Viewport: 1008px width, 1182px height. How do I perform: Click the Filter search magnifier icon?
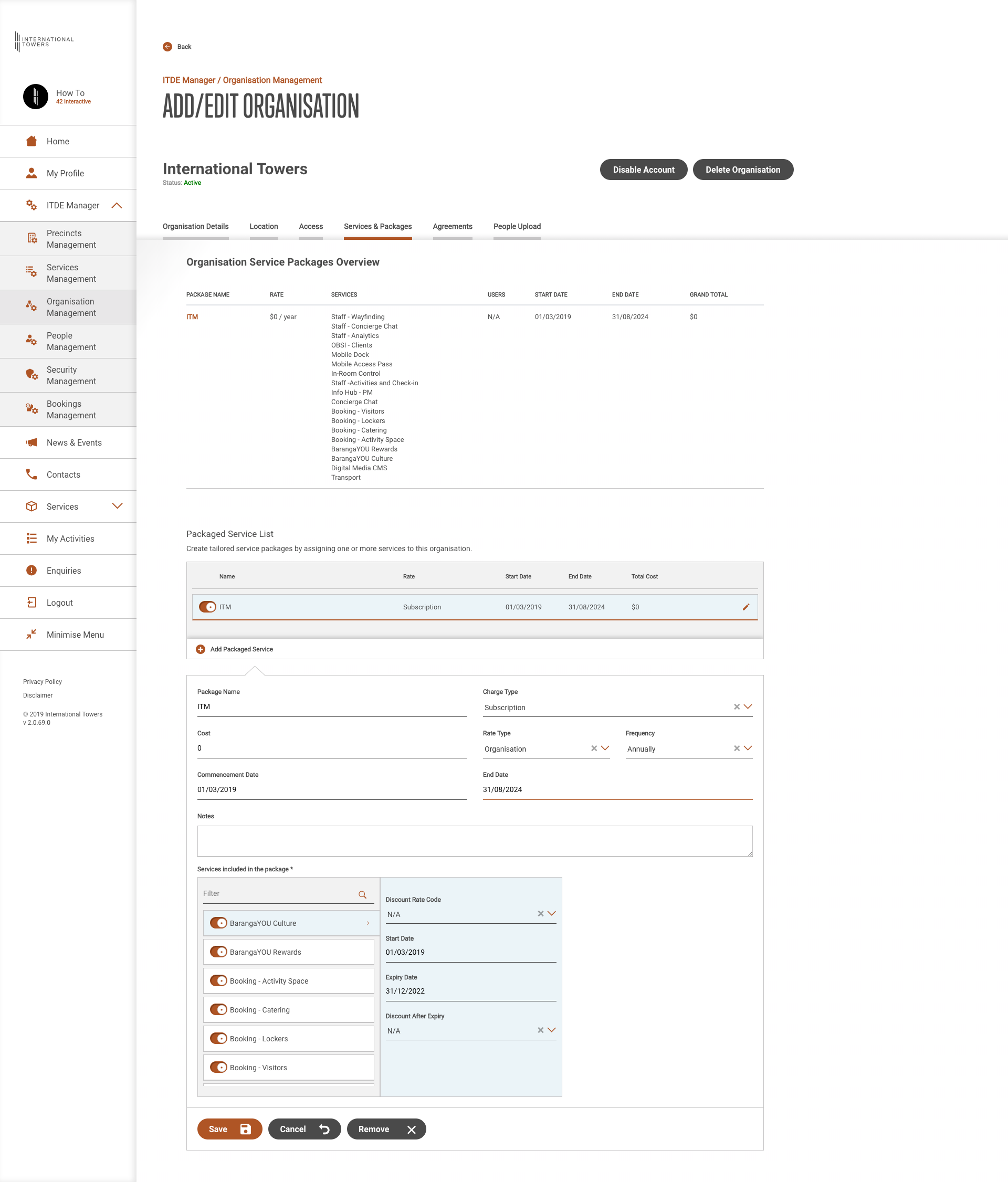pos(362,894)
